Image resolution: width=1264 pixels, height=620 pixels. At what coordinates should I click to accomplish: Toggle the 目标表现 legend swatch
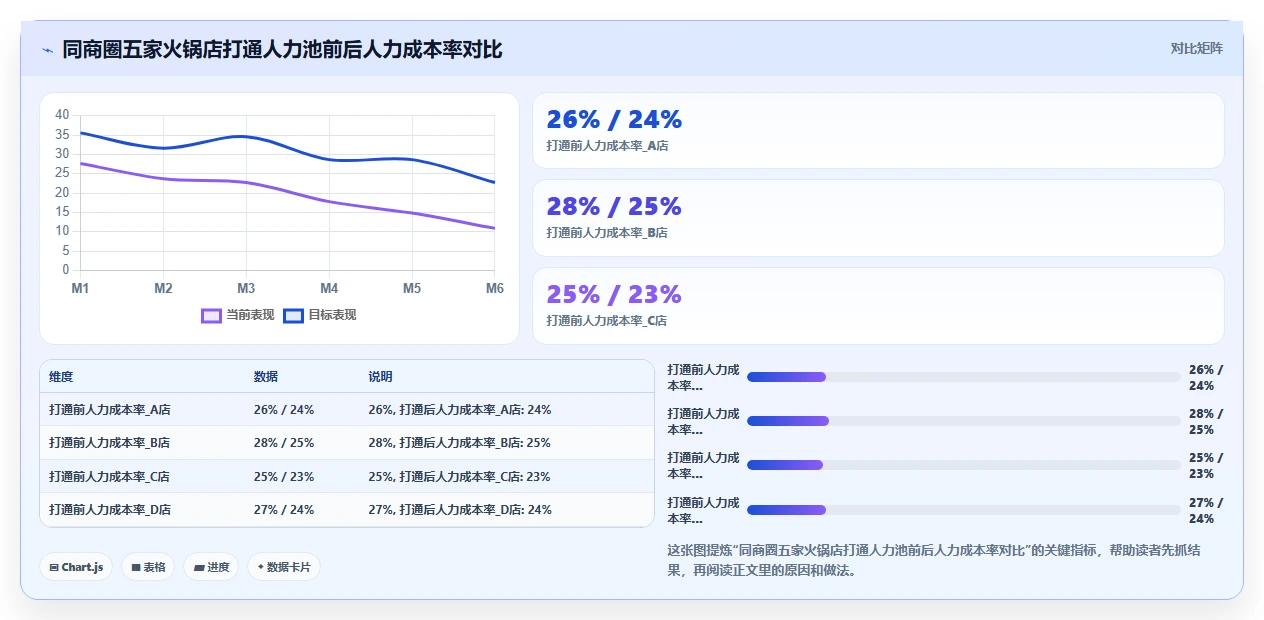pyautogui.click(x=293, y=315)
